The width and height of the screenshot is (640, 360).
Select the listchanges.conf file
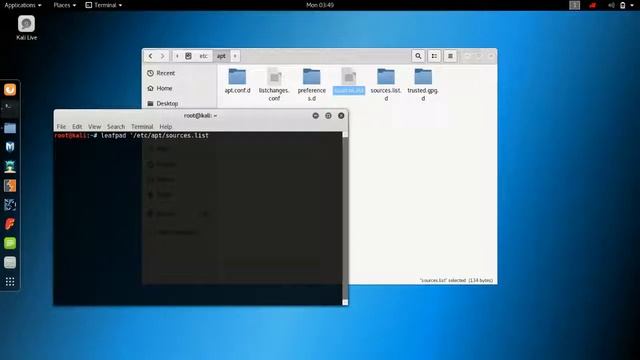point(274,84)
